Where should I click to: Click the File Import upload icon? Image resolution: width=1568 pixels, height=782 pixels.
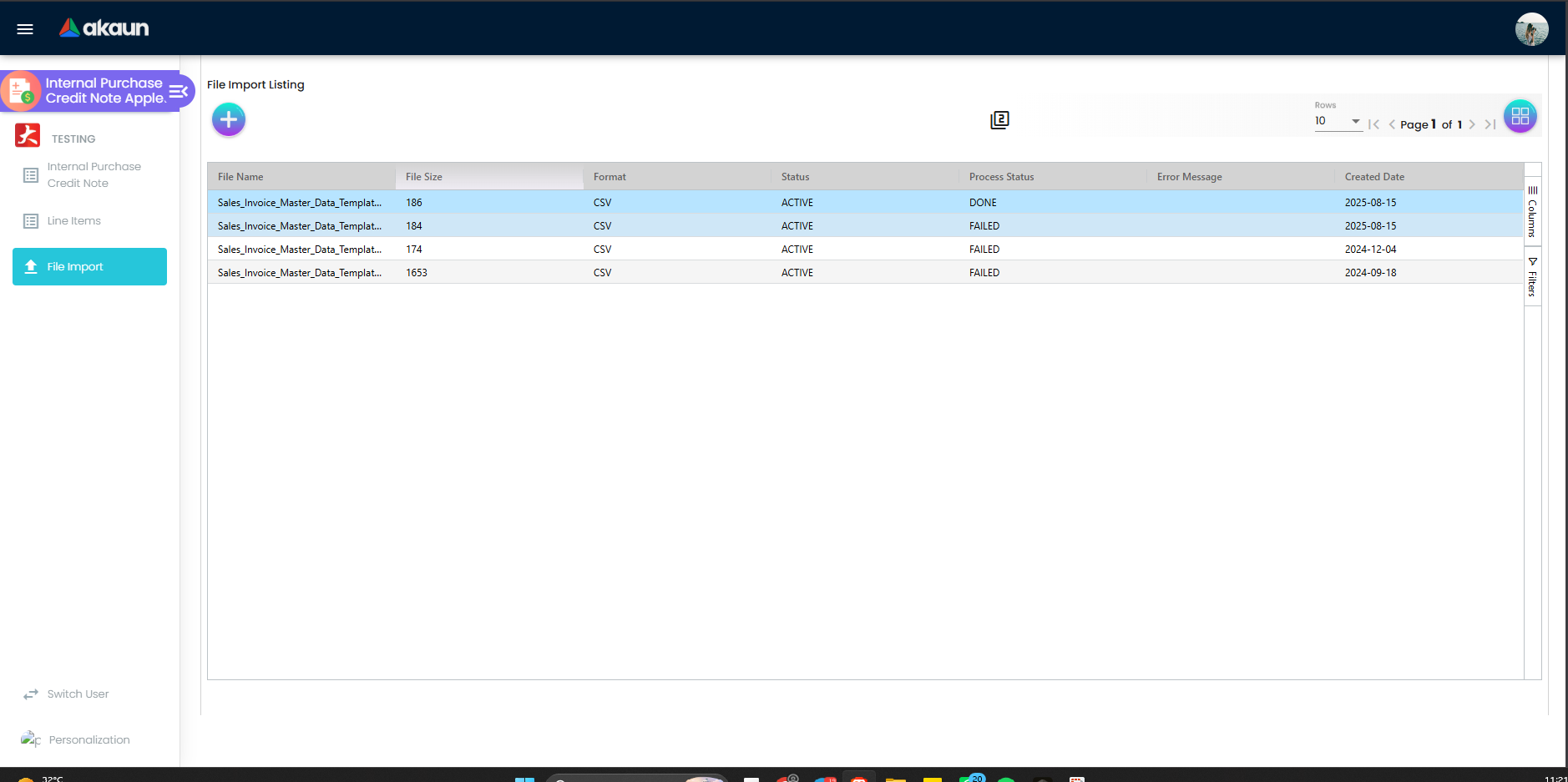(31, 266)
